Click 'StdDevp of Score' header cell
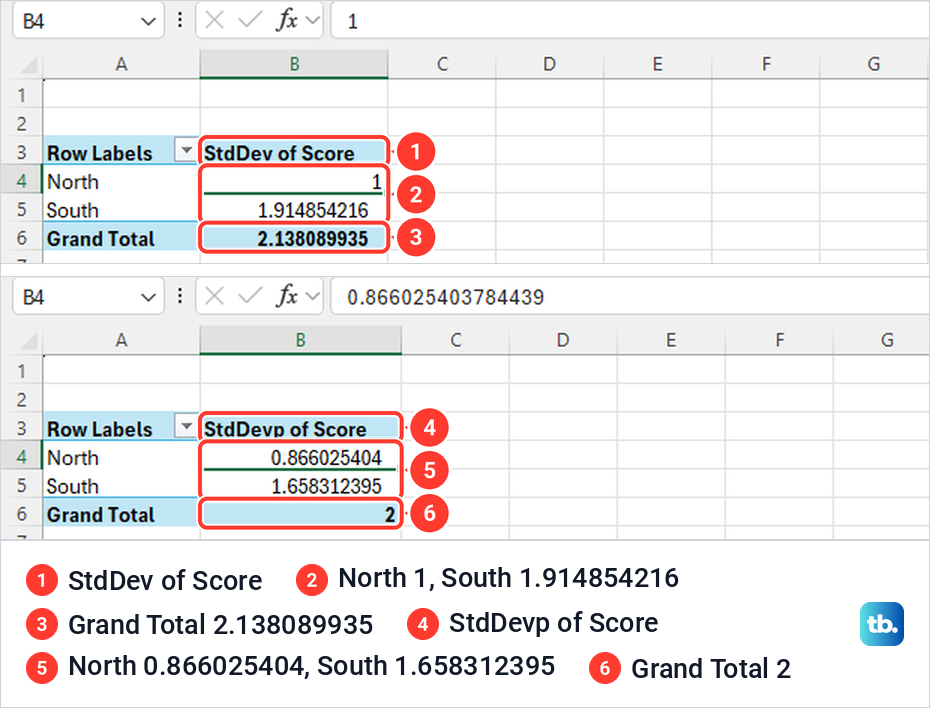The height and width of the screenshot is (708, 930). point(301,427)
